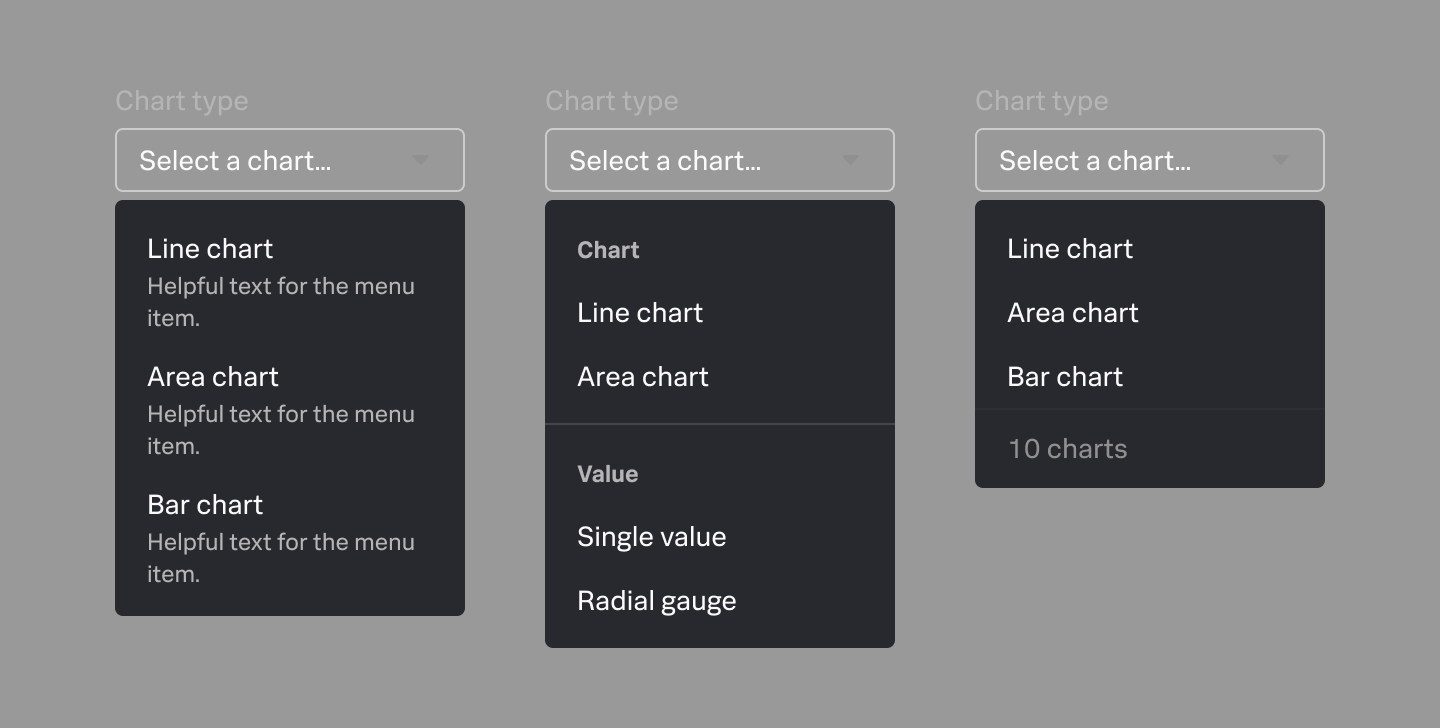Click the 'Value' group header label
The height and width of the screenshot is (728, 1440).
(608, 474)
